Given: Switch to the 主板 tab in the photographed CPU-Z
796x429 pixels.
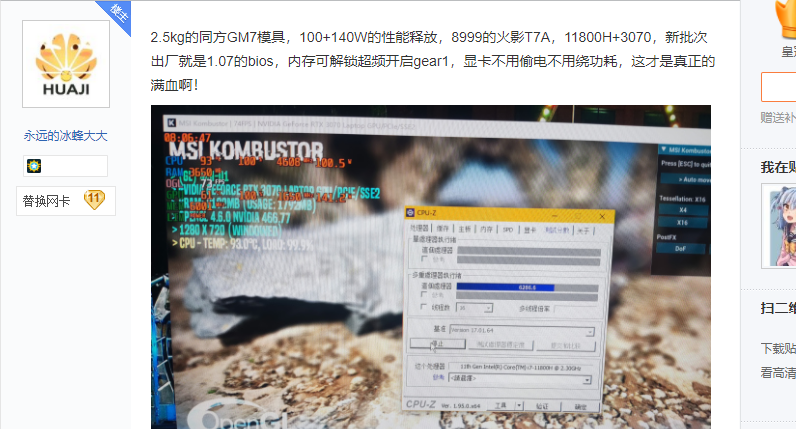Looking at the screenshot, I should [x=465, y=229].
